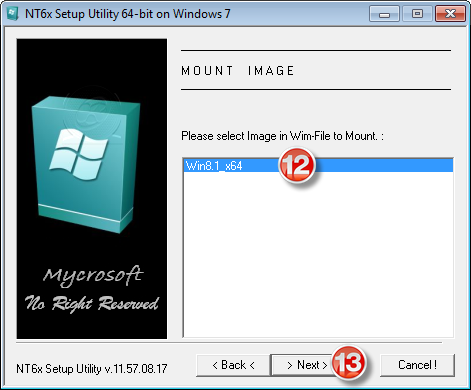The height and width of the screenshot is (390, 471).
Task: Click the Next button
Action: (306, 365)
